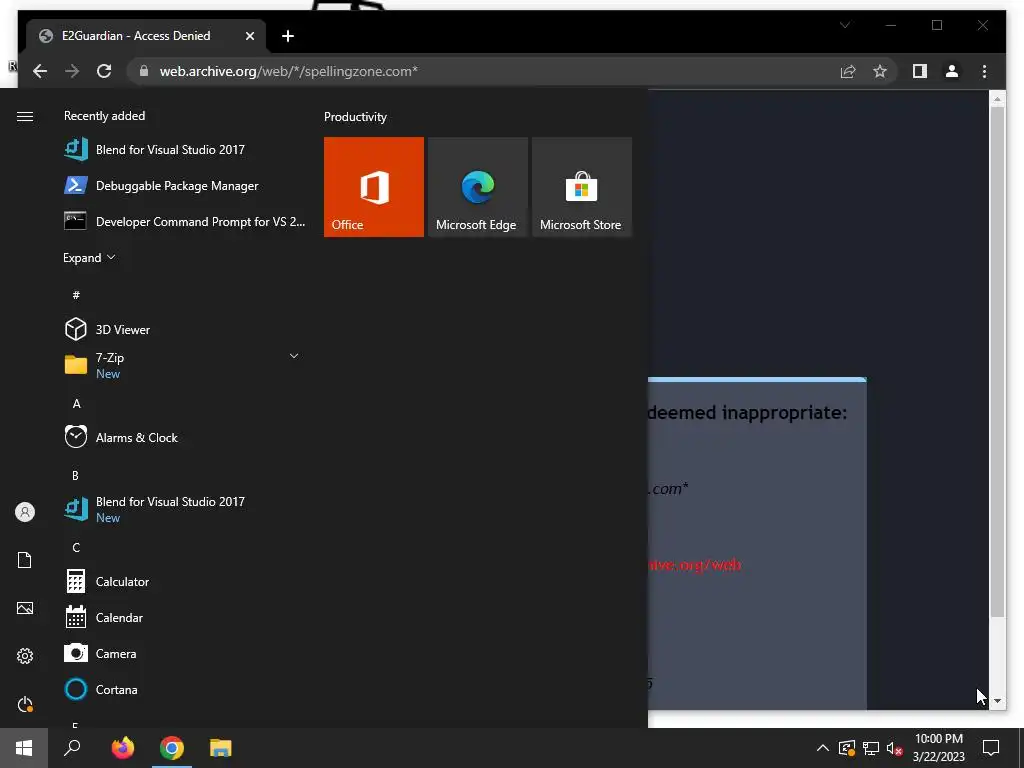Launch Alarms & Clock
Screen dimensions: 1024x768
pos(185,438)
